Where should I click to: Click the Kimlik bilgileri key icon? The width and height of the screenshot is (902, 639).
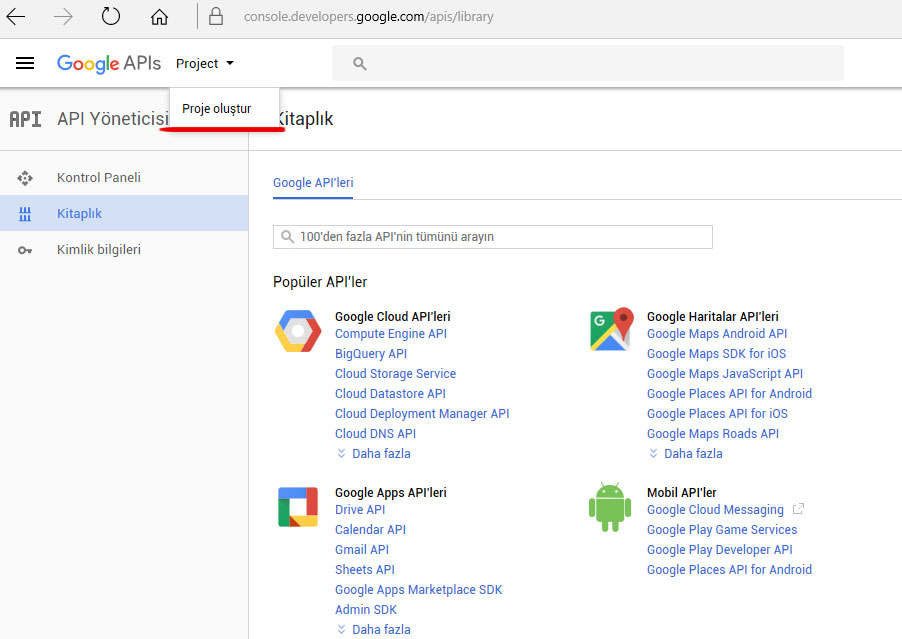click(x=25, y=250)
